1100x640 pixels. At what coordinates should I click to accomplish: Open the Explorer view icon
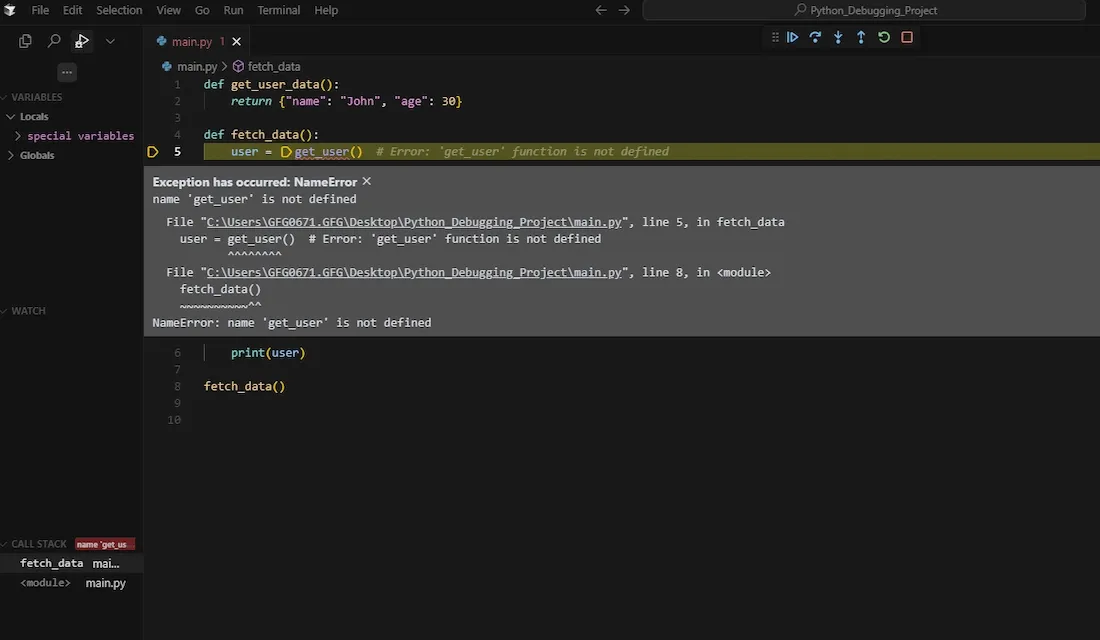(x=26, y=41)
